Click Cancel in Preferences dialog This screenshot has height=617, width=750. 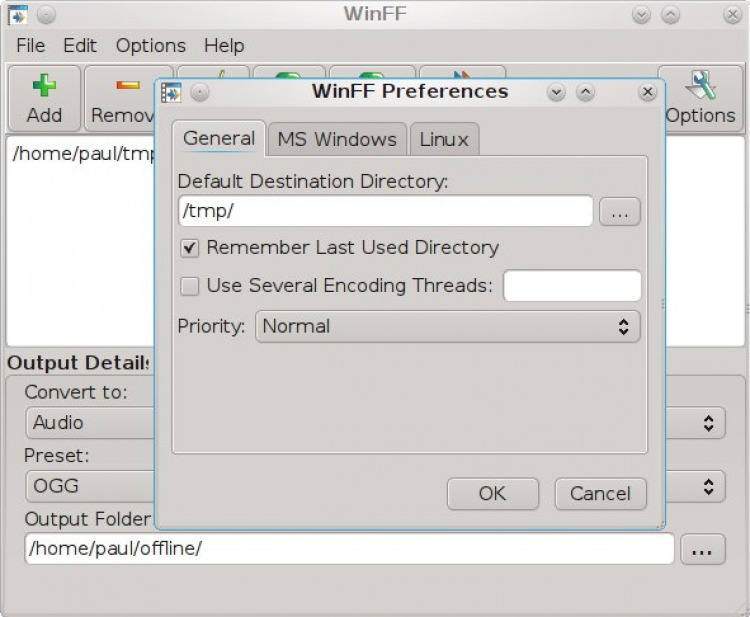(x=601, y=494)
